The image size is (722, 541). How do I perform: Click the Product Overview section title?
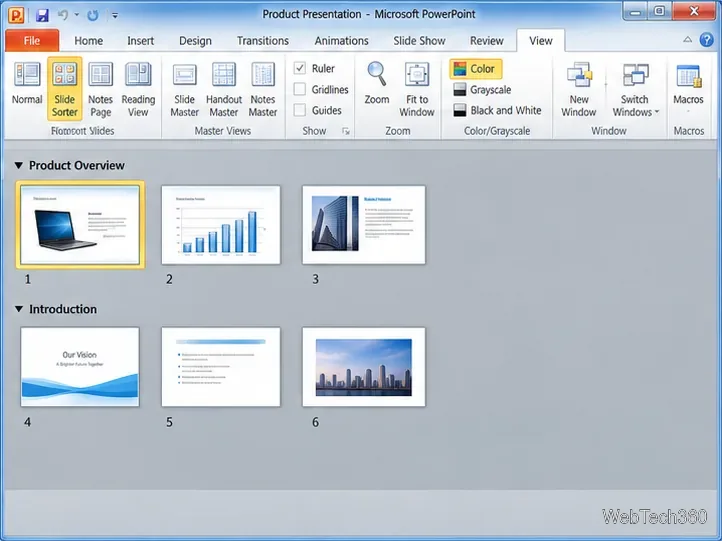76,165
